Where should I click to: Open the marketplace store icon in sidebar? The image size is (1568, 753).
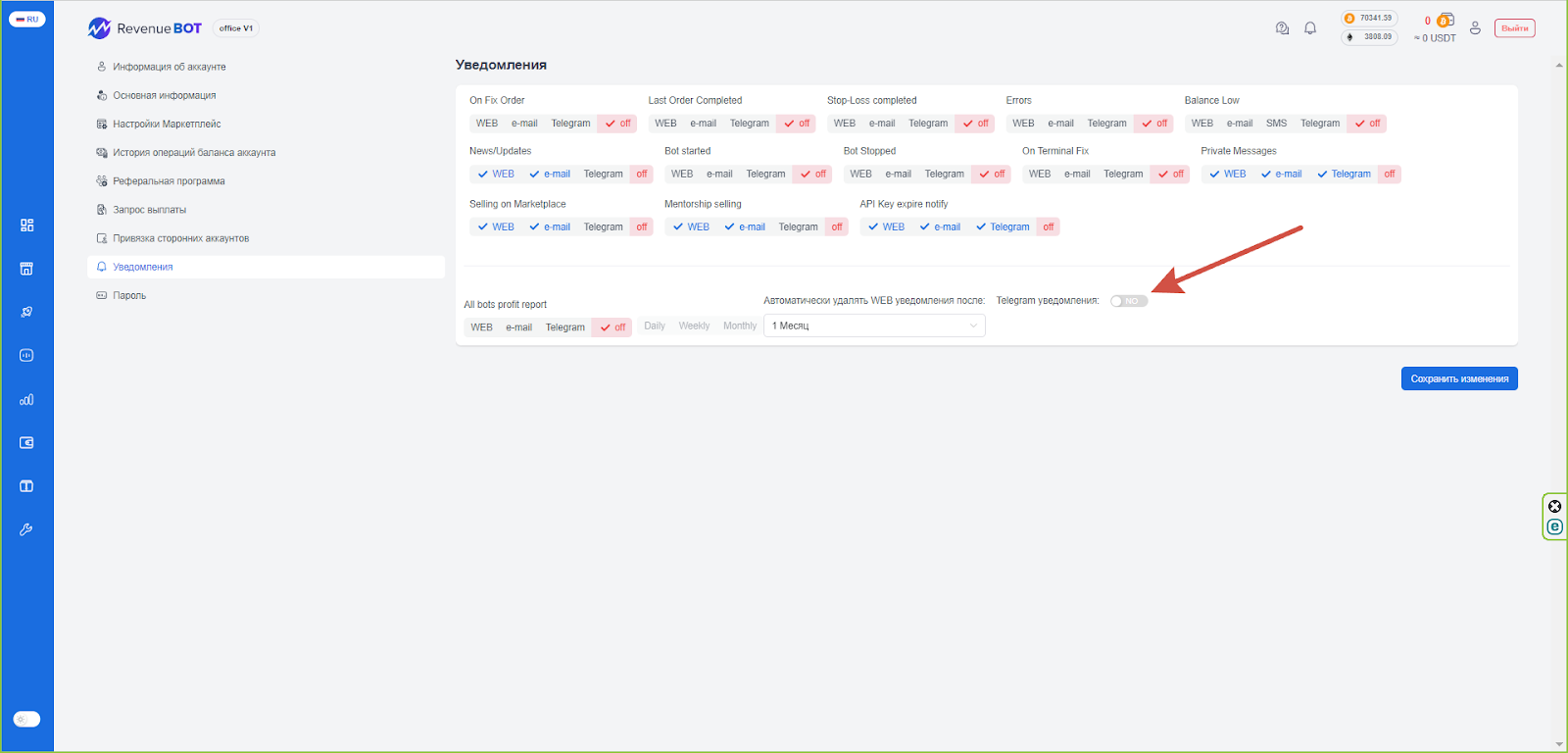click(x=26, y=269)
